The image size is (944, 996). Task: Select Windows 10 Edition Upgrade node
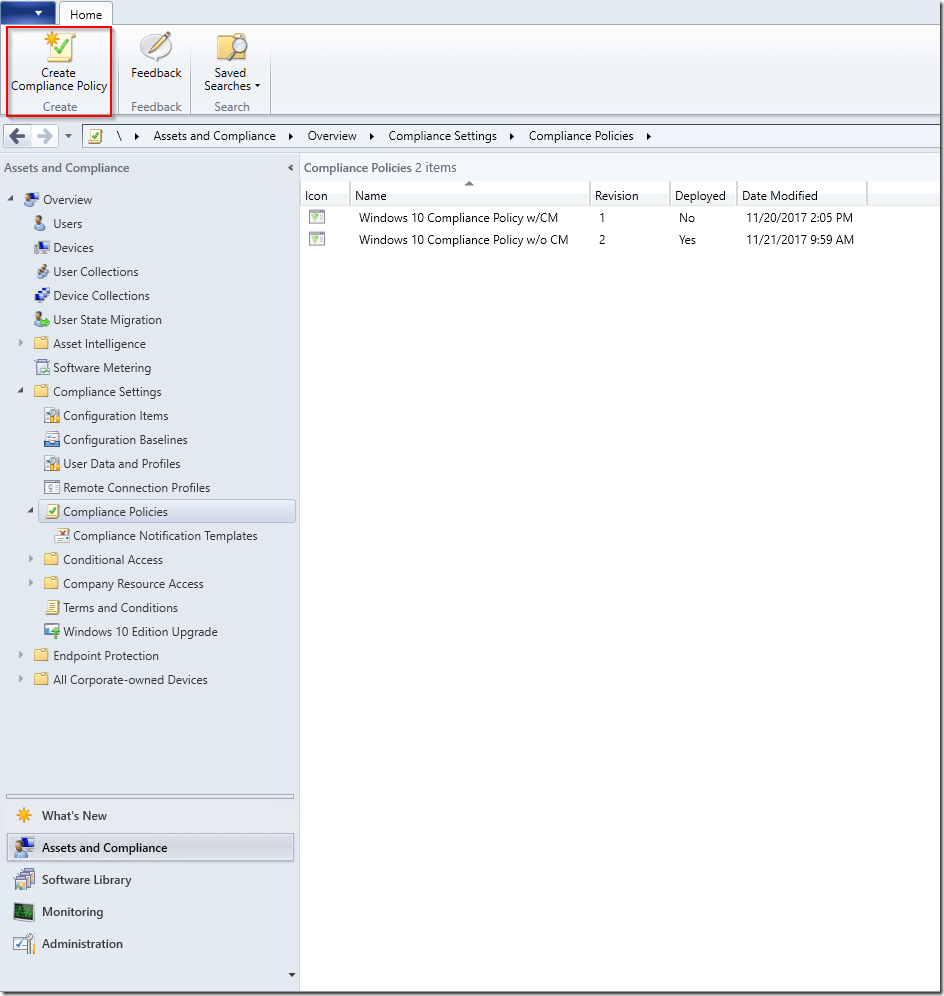pos(140,632)
